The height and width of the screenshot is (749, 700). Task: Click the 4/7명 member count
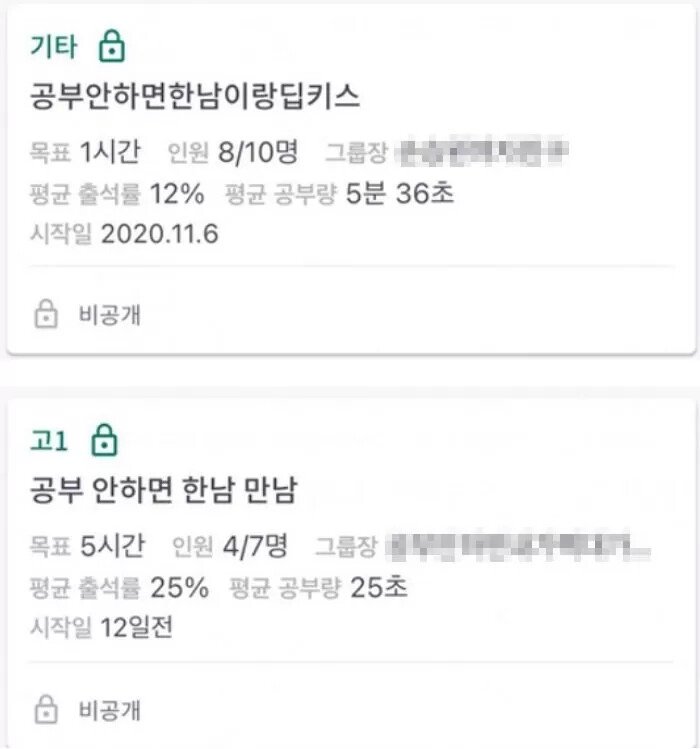253,546
